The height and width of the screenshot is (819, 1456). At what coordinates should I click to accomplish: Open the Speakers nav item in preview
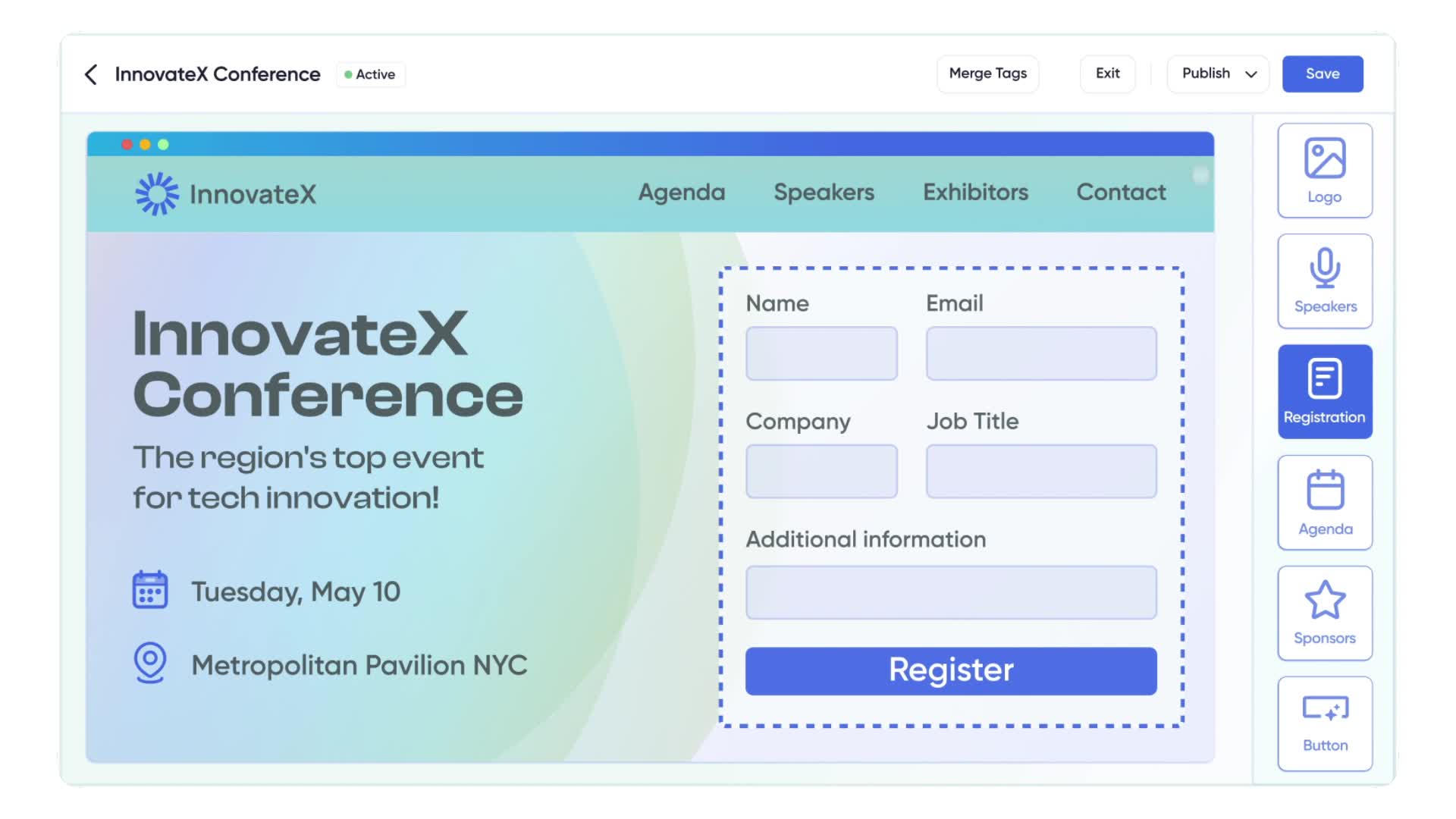(x=824, y=193)
